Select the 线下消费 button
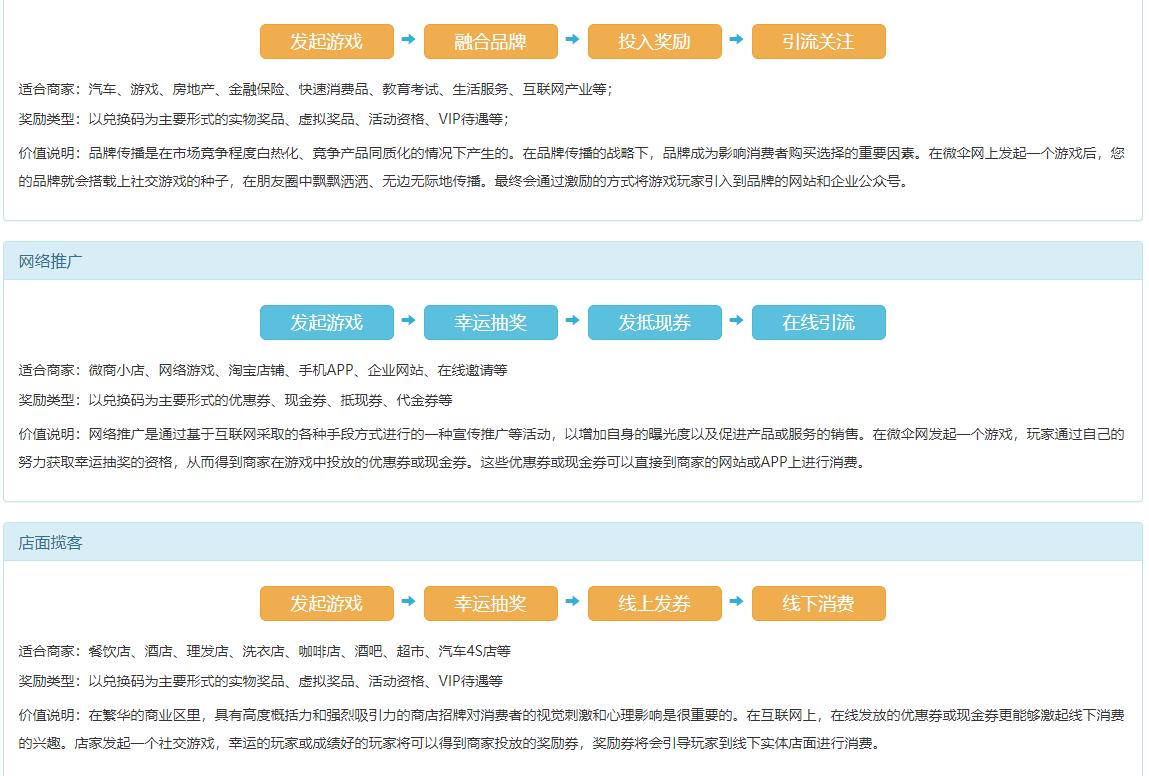1149x776 pixels. point(819,603)
